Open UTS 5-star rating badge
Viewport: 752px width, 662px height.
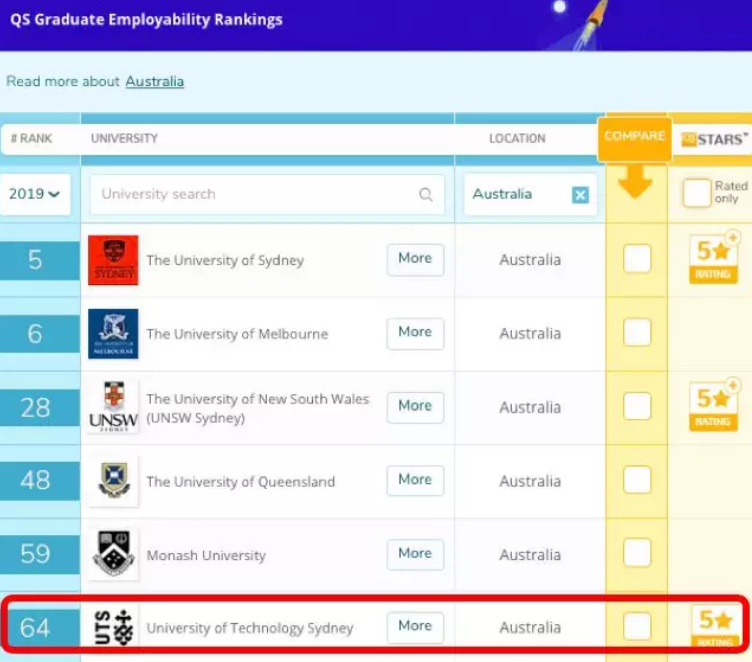[x=715, y=627]
